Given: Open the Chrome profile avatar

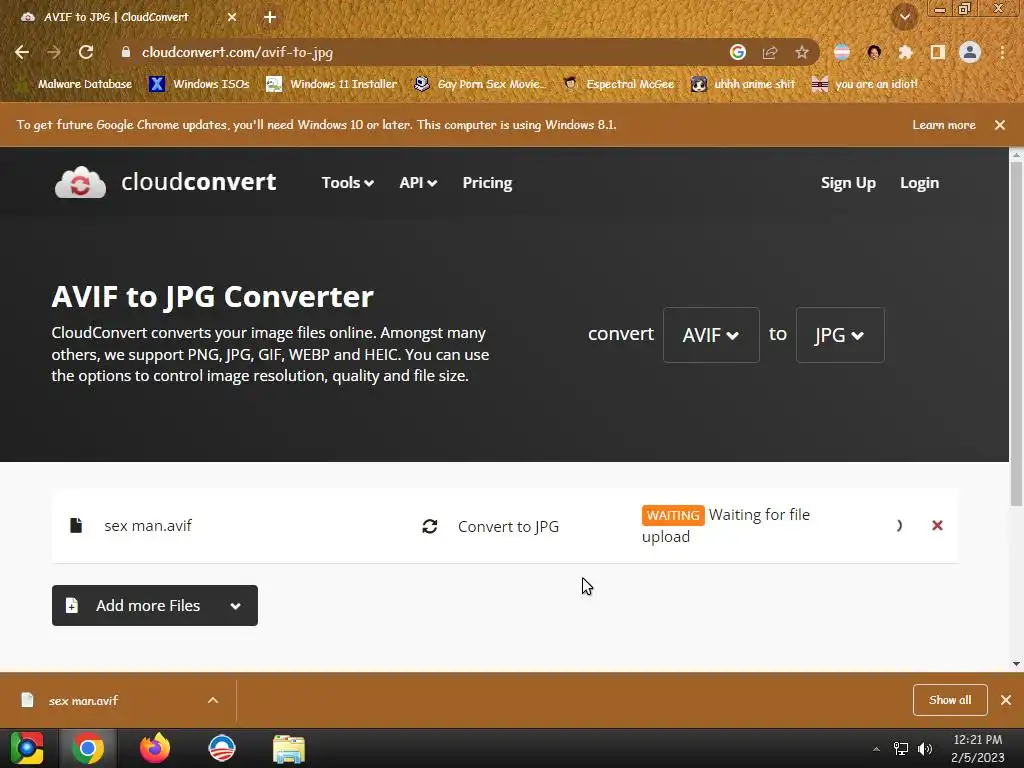Looking at the screenshot, I should 970,52.
